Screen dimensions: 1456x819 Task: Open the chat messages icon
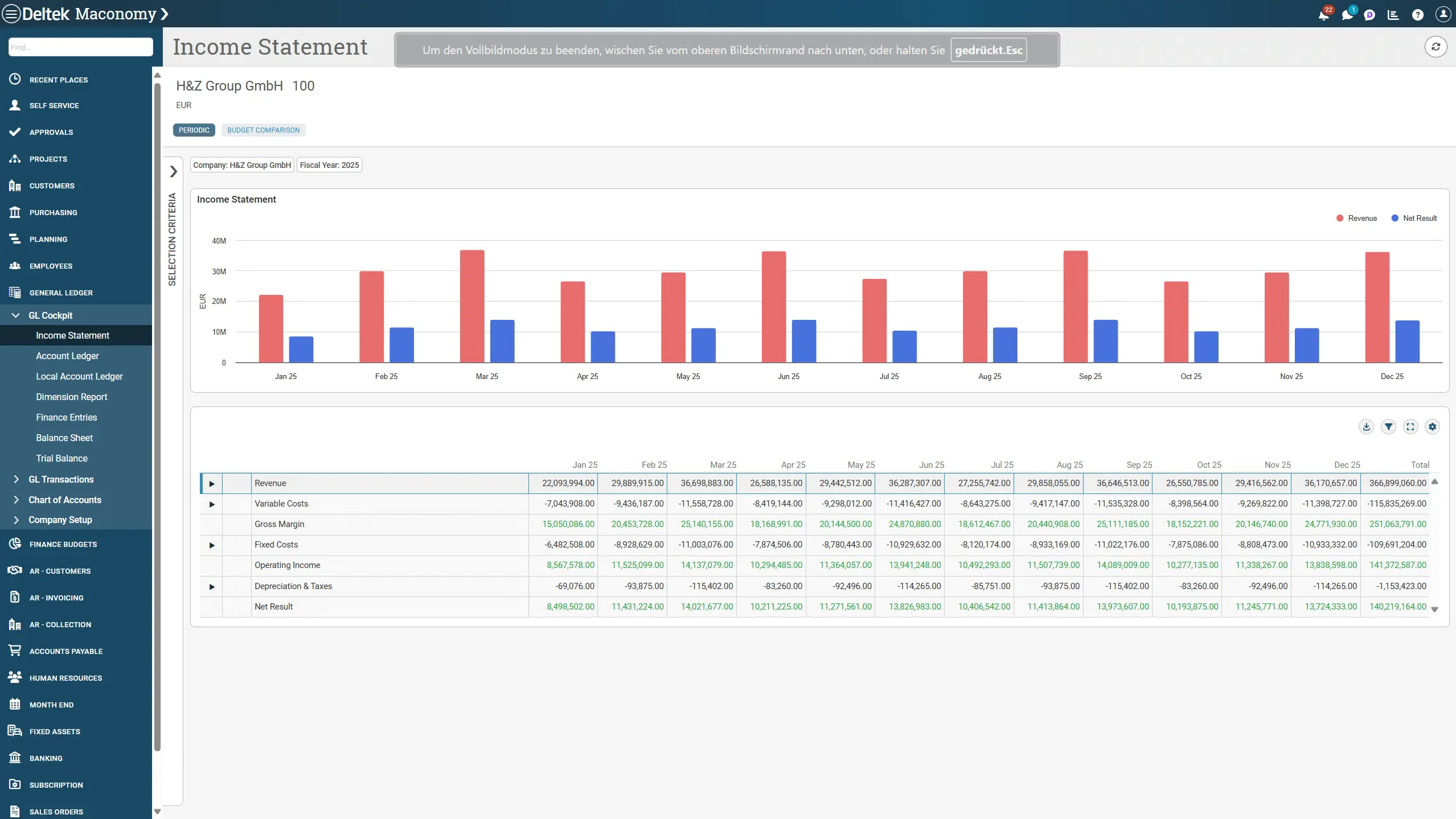(1347, 15)
